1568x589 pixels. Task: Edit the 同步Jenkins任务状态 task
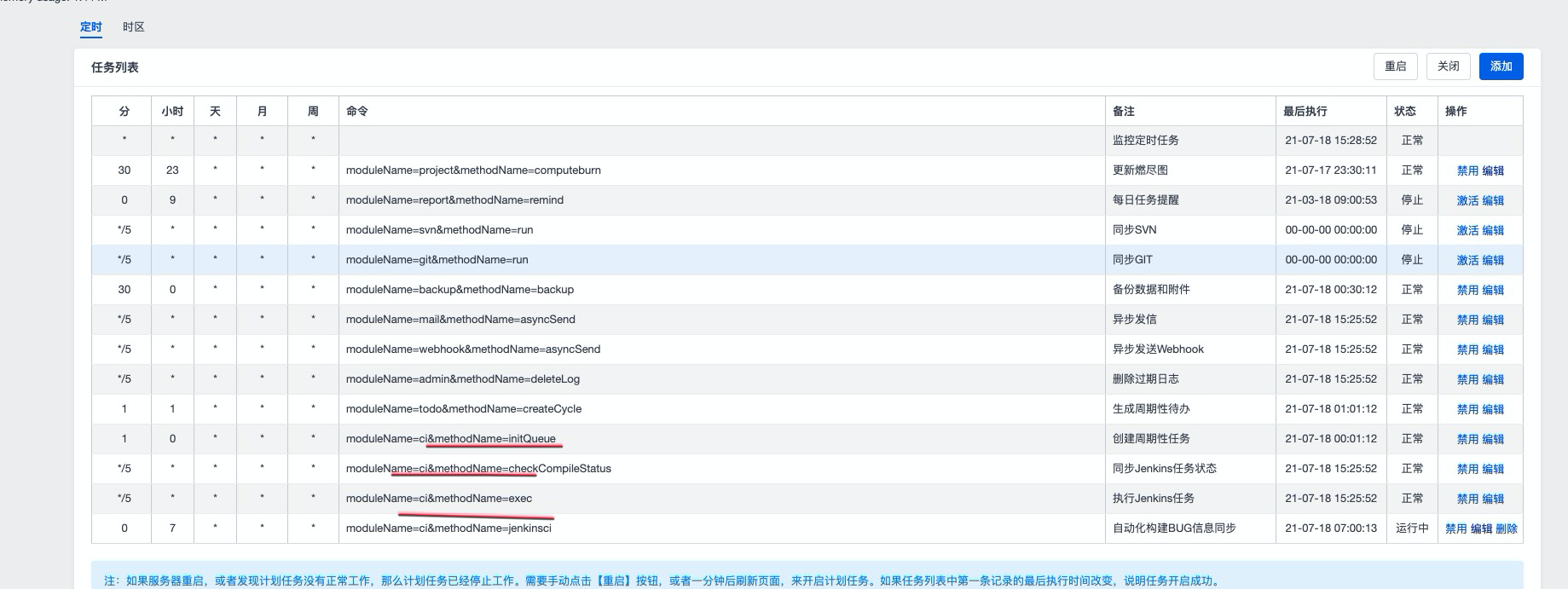(x=1493, y=469)
